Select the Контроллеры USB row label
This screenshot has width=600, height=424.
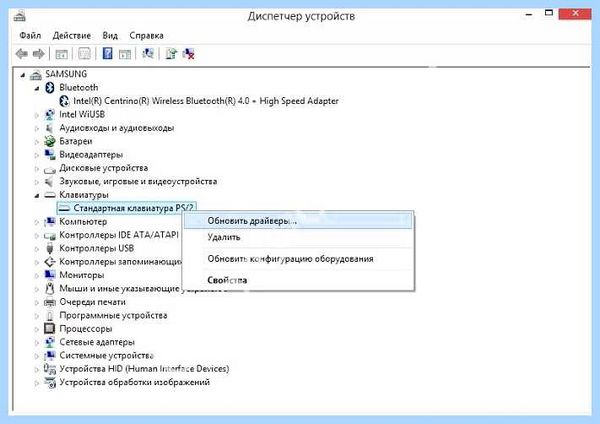[x=96, y=248]
